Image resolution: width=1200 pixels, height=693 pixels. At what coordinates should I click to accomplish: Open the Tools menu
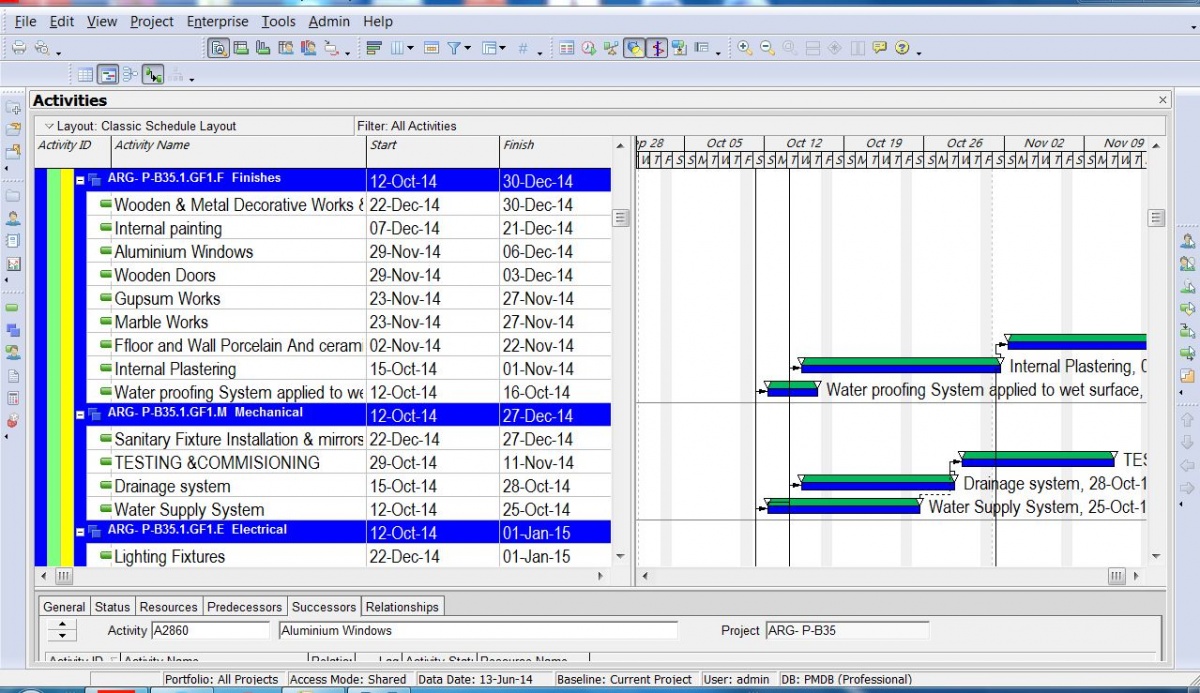[x=278, y=21]
